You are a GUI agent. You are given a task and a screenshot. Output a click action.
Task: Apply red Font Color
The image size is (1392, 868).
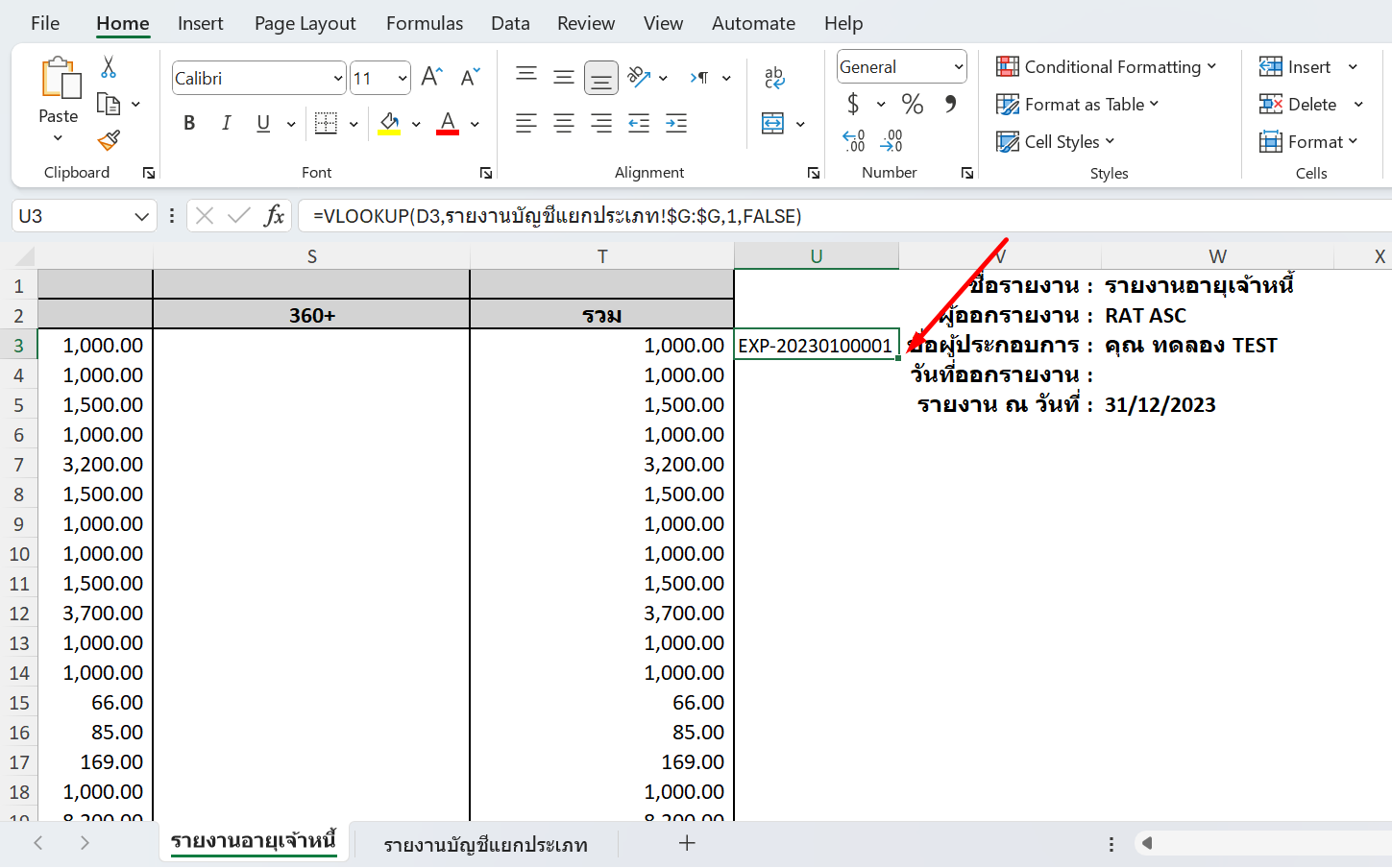coord(448,123)
